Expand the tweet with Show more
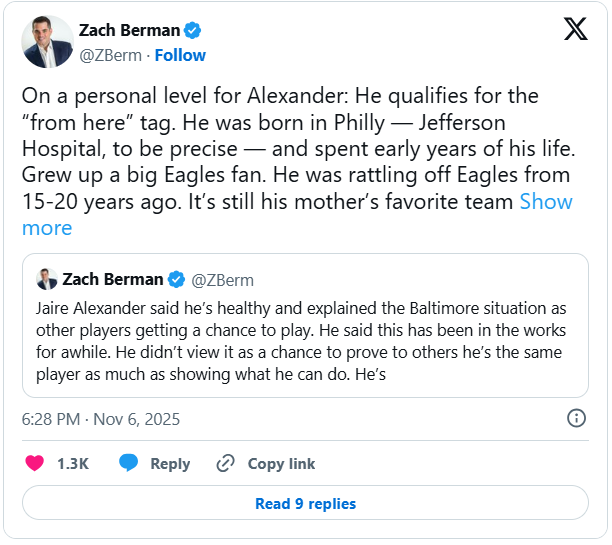The image size is (612, 545). coord(546,202)
